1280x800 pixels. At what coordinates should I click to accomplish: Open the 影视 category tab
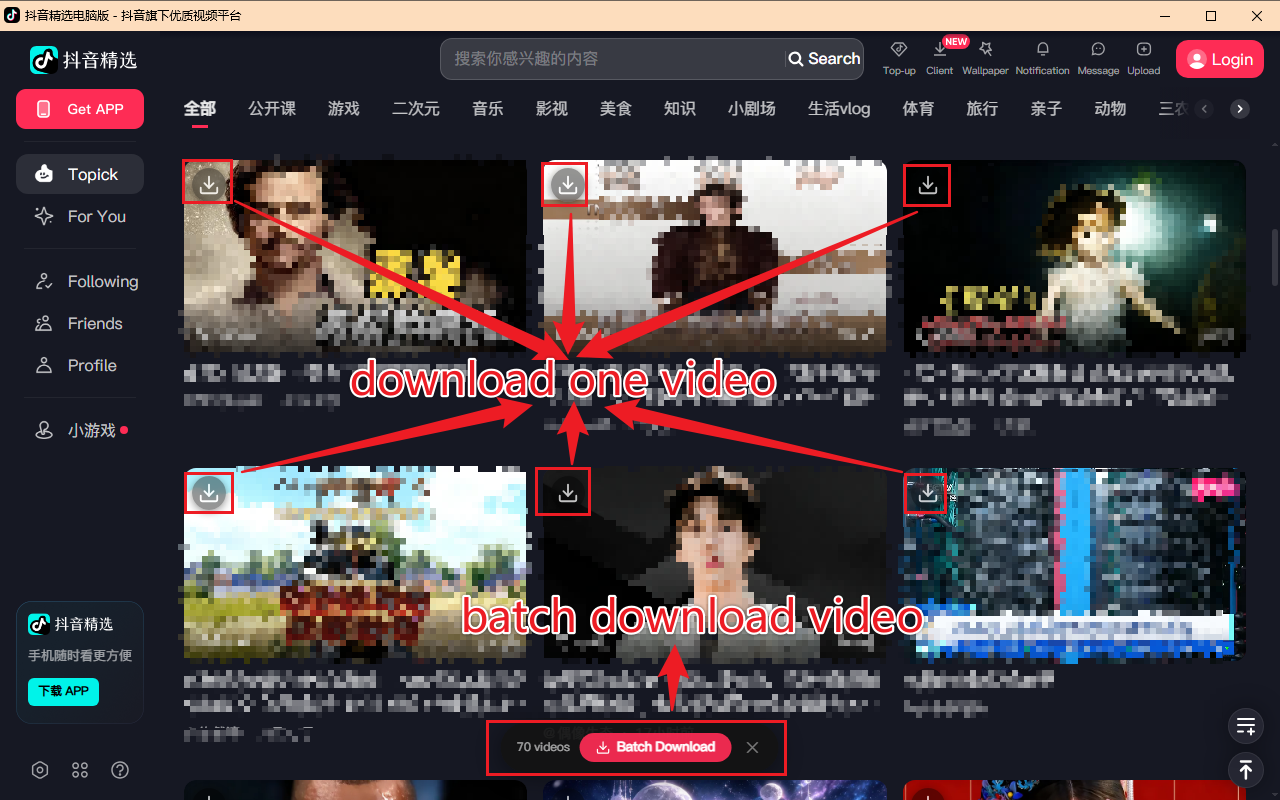pos(552,108)
